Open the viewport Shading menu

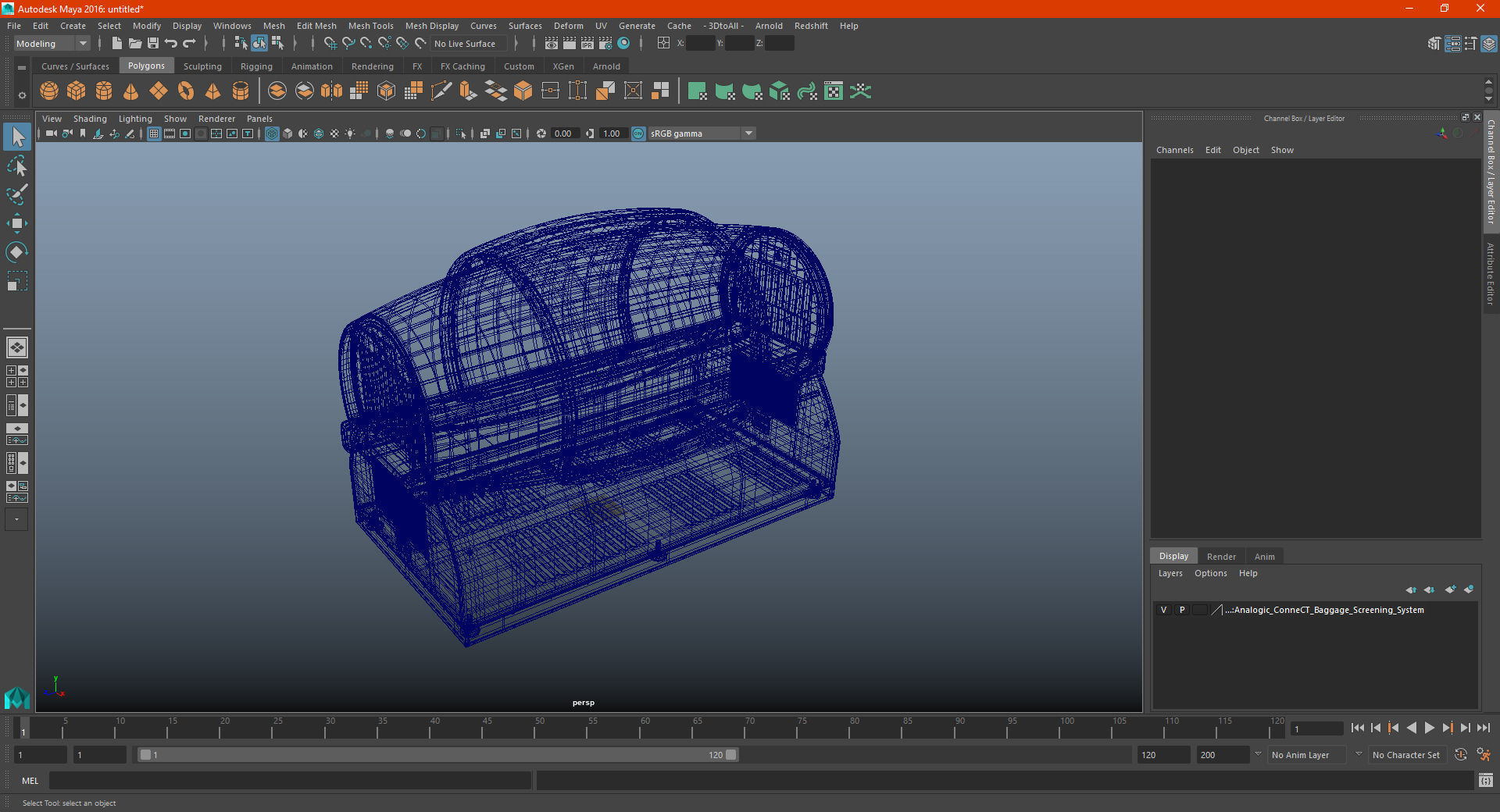[90, 119]
